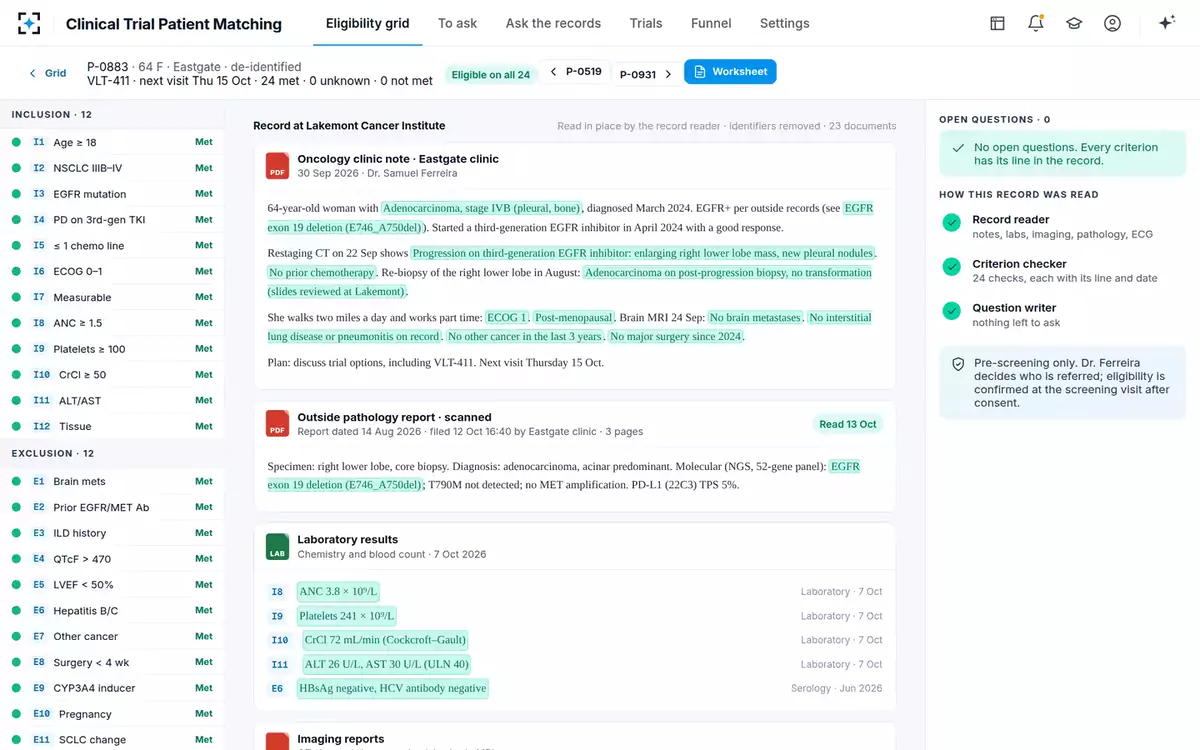Select inclusion criterion I10 CrCl ≥ 50
Image resolution: width=1200 pixels, height=750 pixels.
(112, 375)
